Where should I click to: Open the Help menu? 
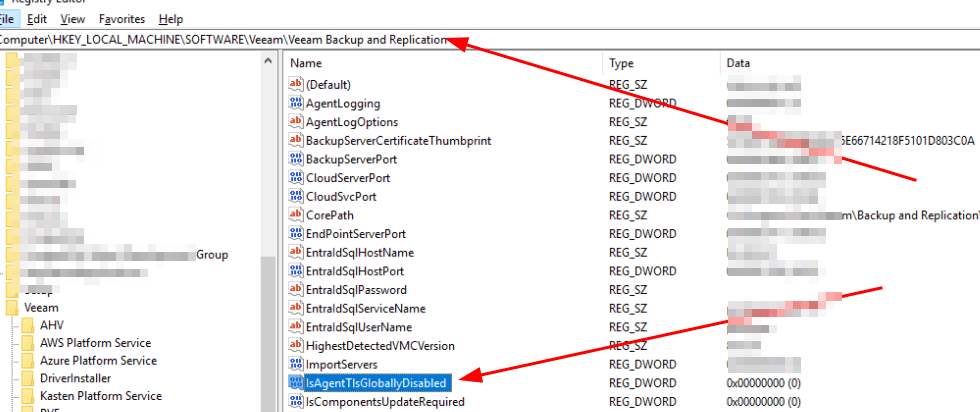[171, 19]
